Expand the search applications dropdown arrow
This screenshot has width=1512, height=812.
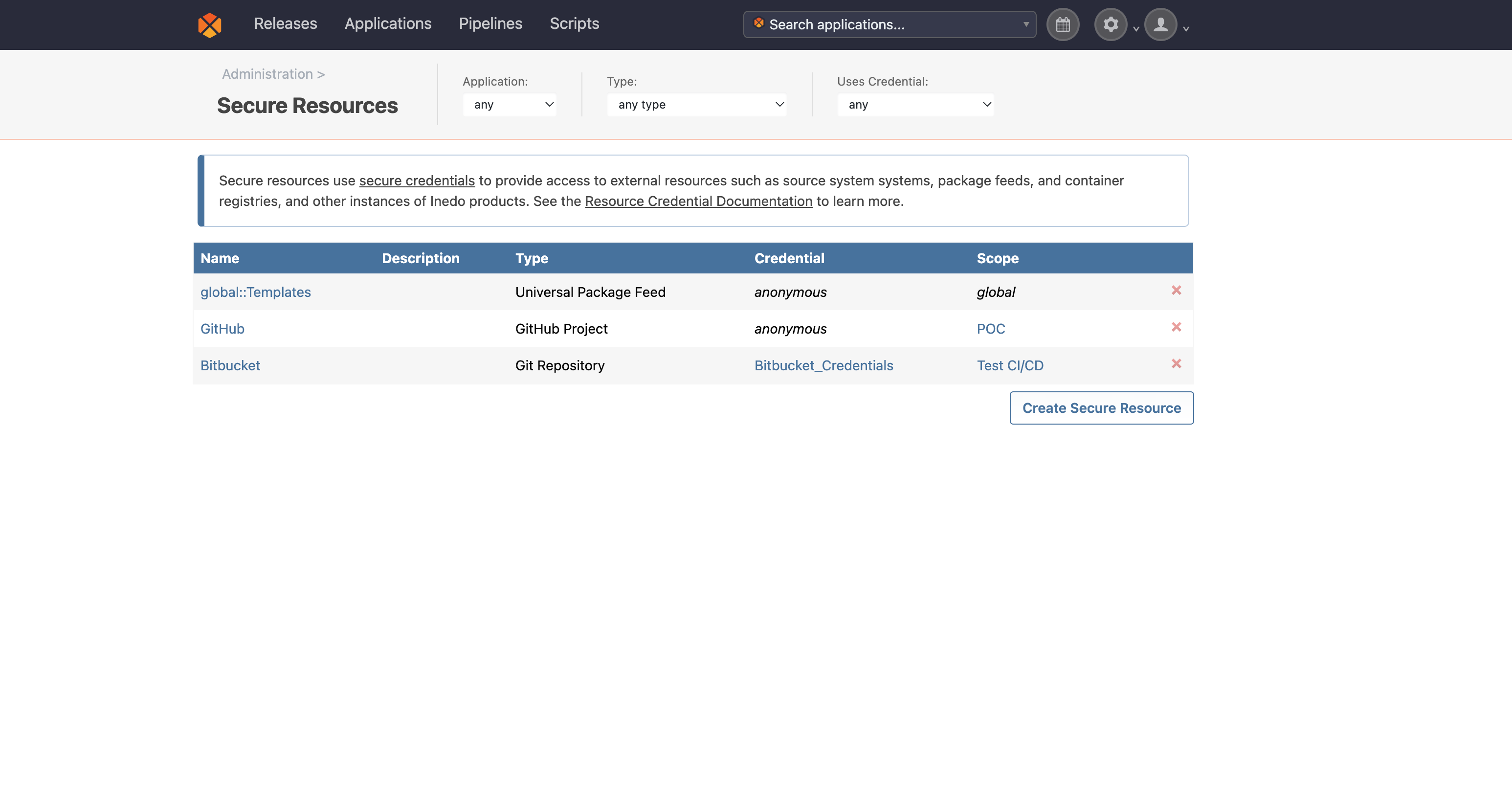point(1026,24)
